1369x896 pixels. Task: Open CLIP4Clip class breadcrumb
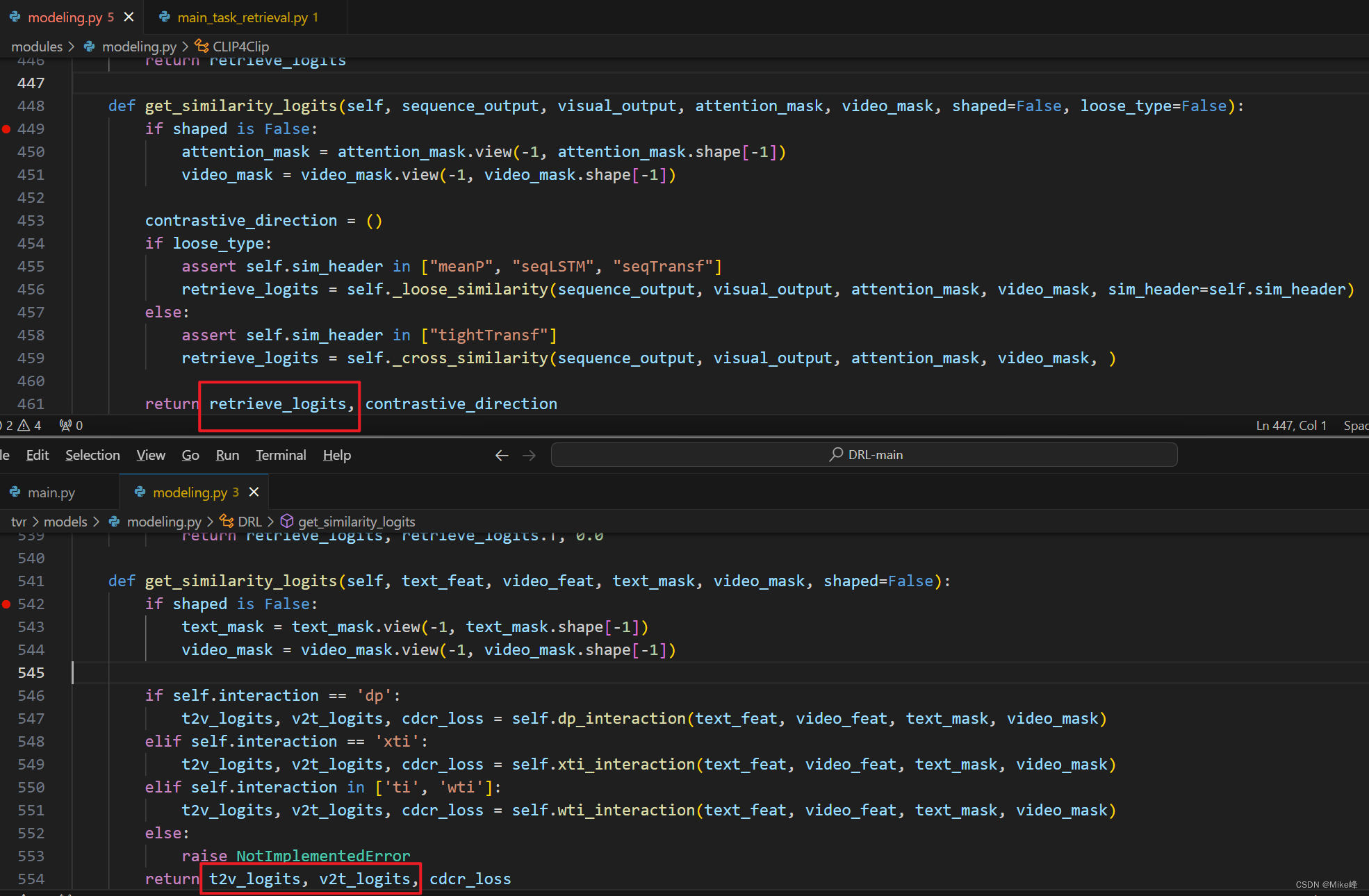(240, 47)
